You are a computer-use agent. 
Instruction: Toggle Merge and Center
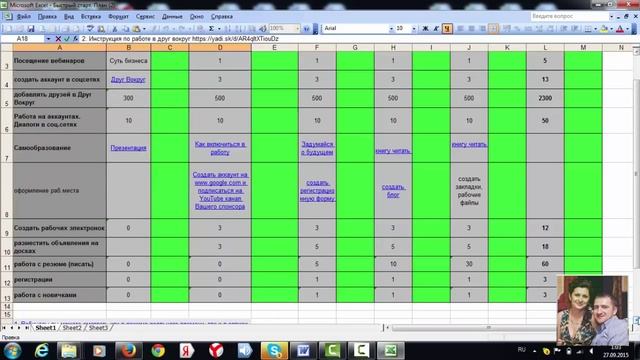pyautogui.click(x=493, y=29)
